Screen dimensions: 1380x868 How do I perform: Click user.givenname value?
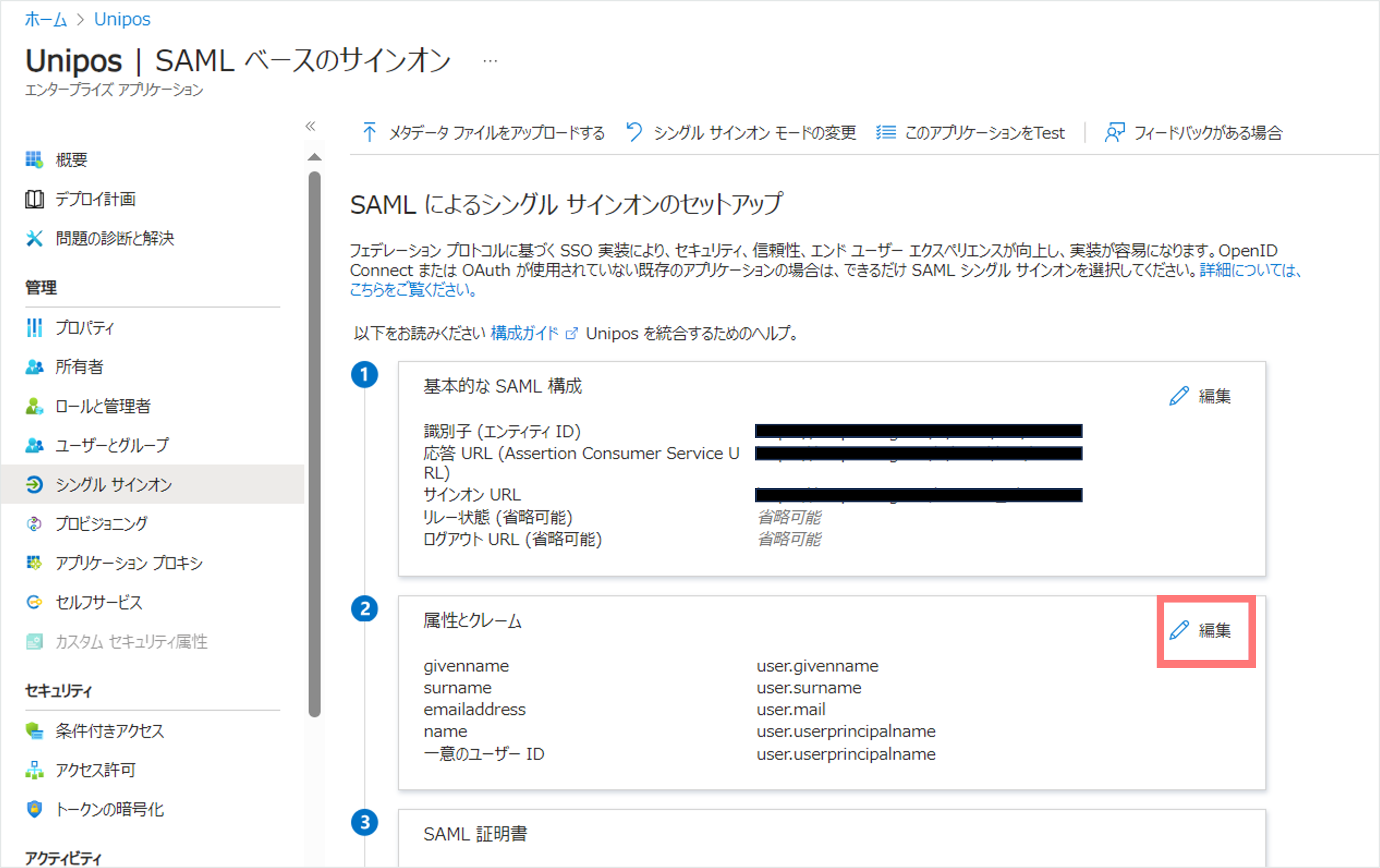click(x=817, y=666)
